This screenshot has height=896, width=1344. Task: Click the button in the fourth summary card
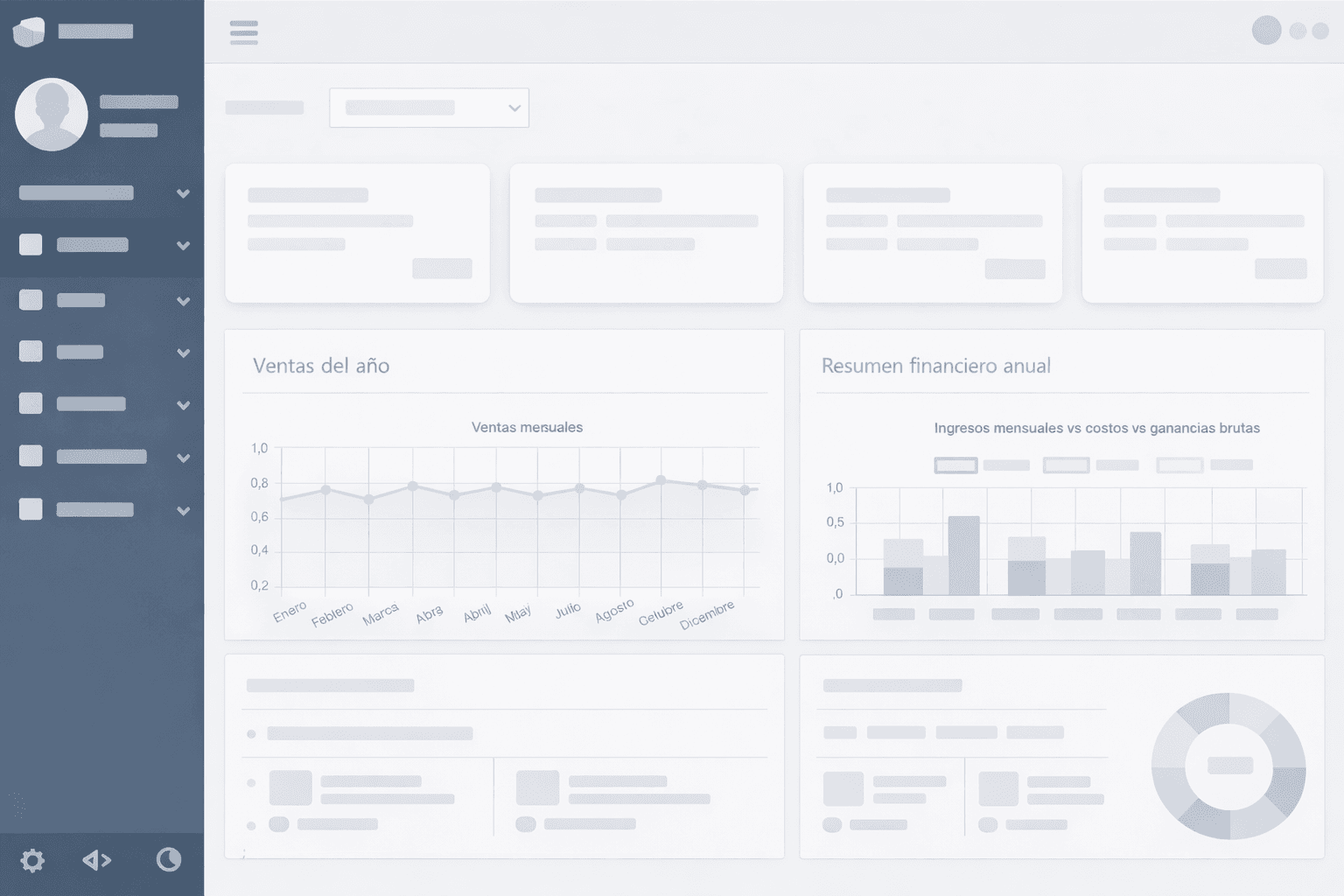(x=1280, y=269)
